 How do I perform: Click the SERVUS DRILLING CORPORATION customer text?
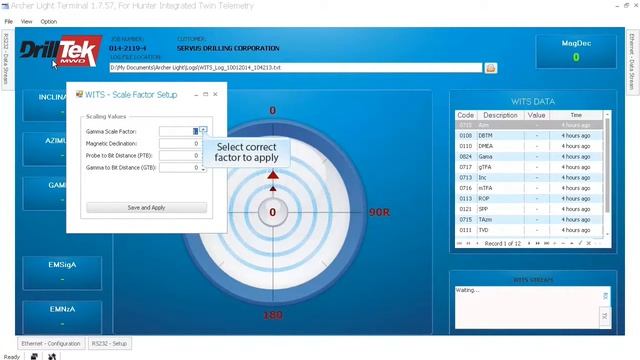(x=228, y=48)
